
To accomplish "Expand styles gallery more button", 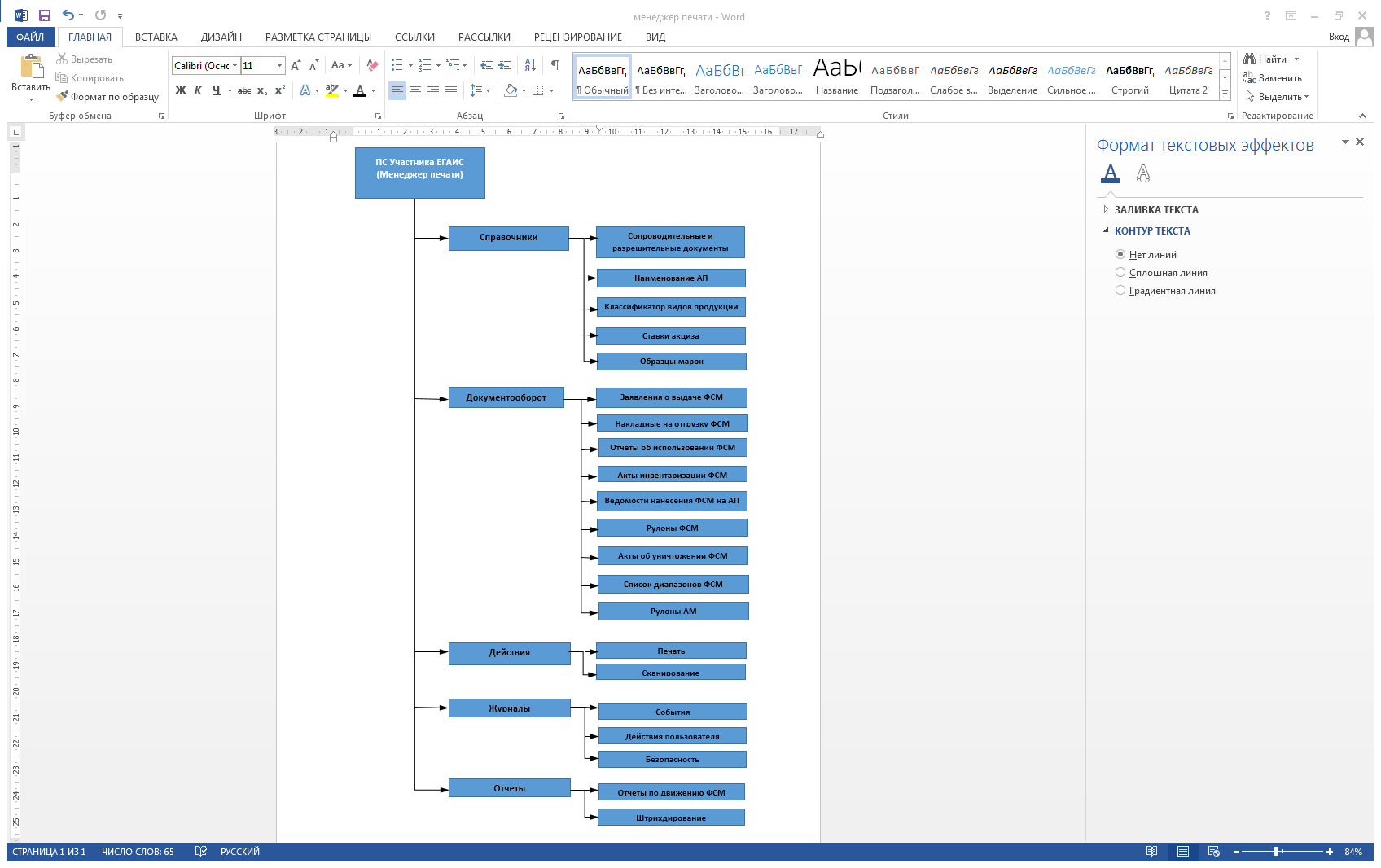I will (1225, 94).
